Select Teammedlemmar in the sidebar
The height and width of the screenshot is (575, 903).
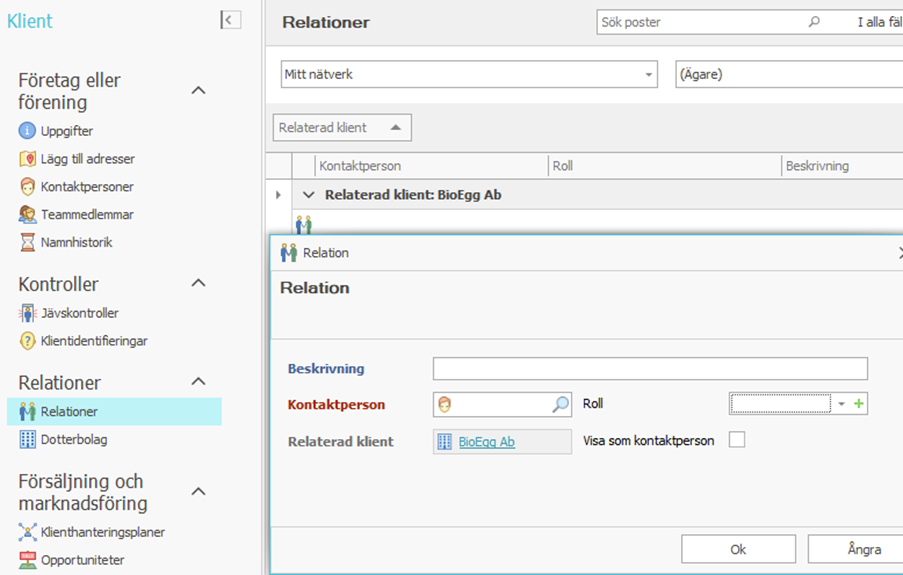pyautogui.click(x=86, y=215)
